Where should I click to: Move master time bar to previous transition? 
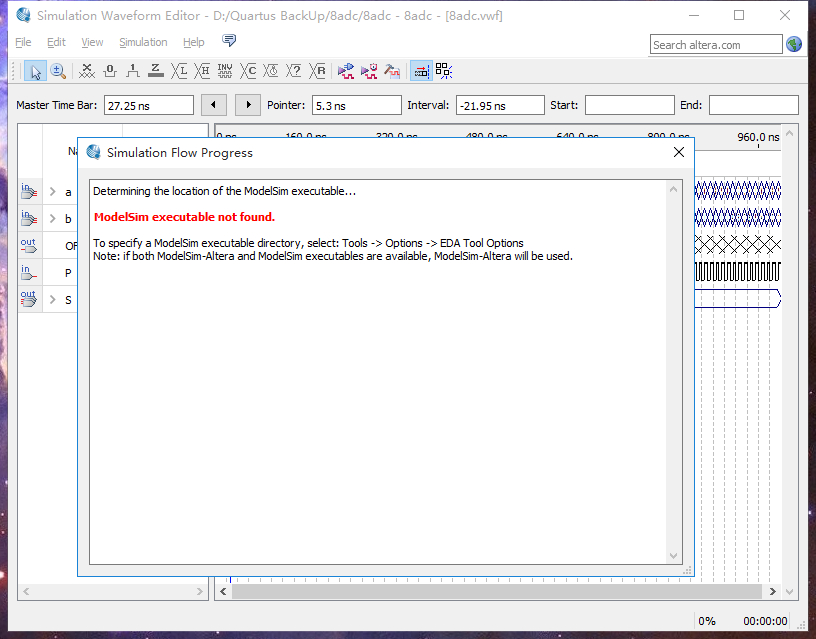tap(213, 105)
